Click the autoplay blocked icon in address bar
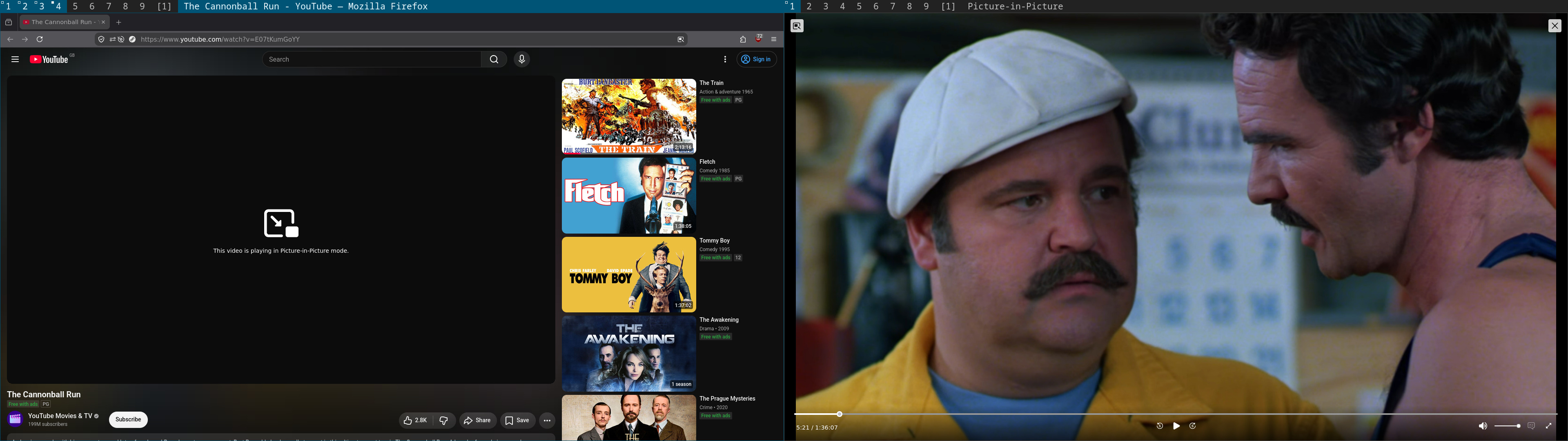Image resolution: width=1568 pixels, height=441 pixels. [x=122, y=40]
